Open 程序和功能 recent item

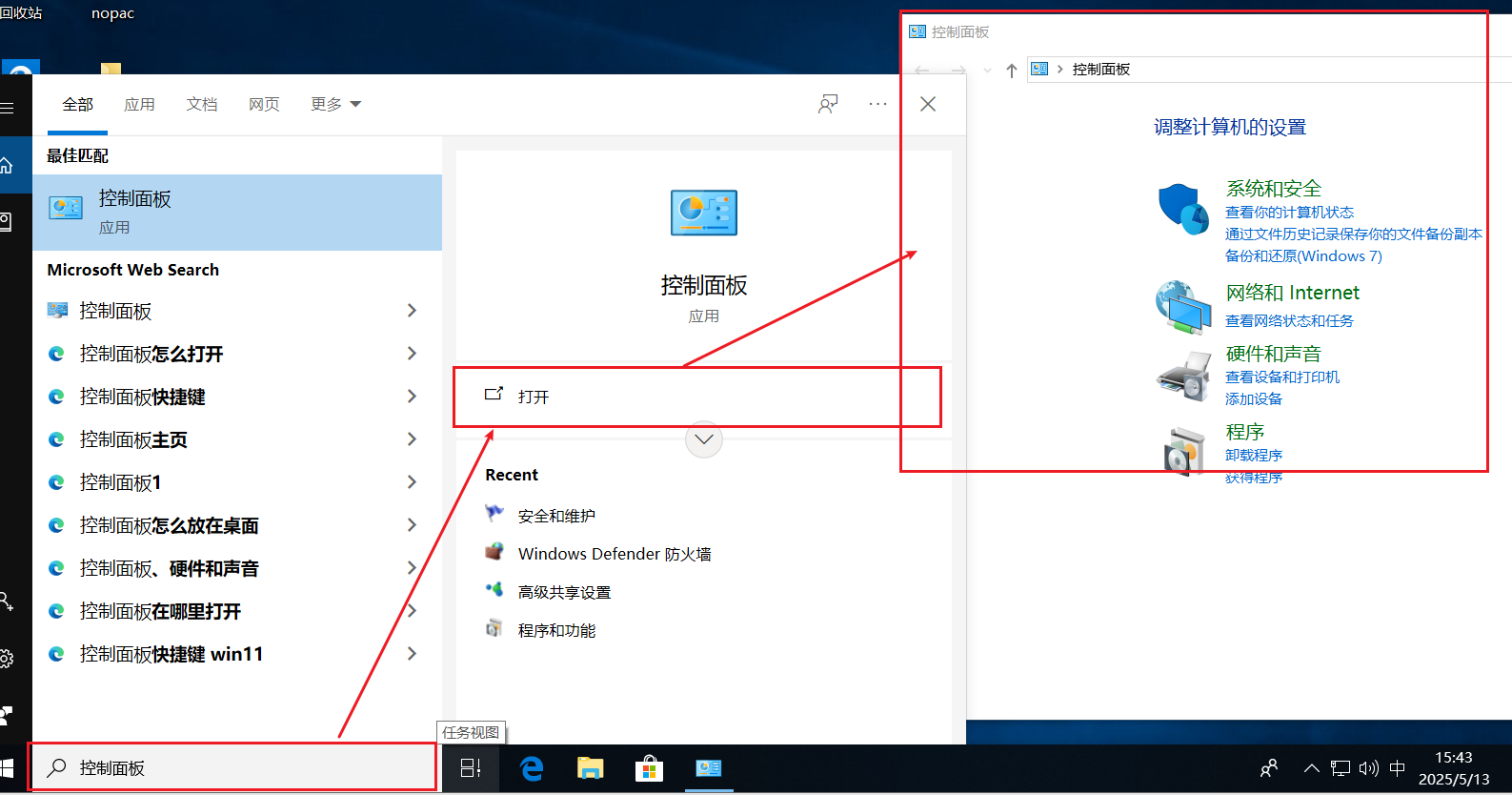pyautogui.click(x=556, y=630)
